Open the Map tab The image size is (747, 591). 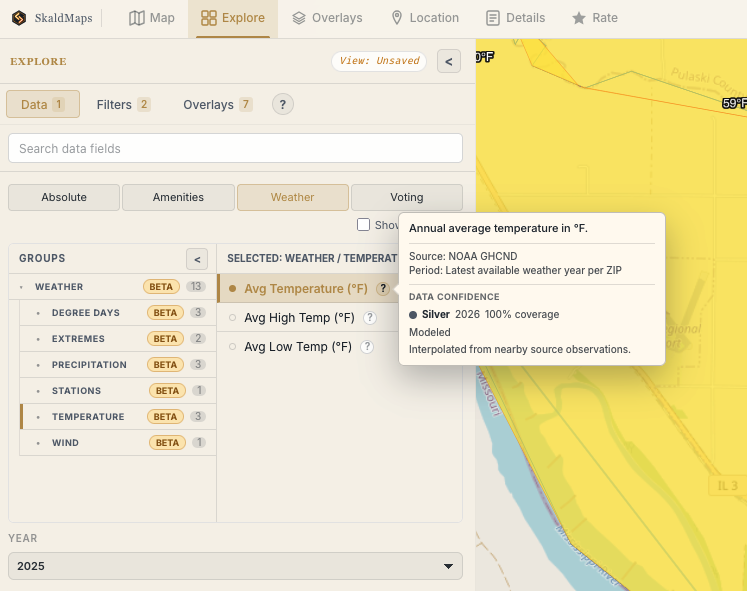click(152, 18)
